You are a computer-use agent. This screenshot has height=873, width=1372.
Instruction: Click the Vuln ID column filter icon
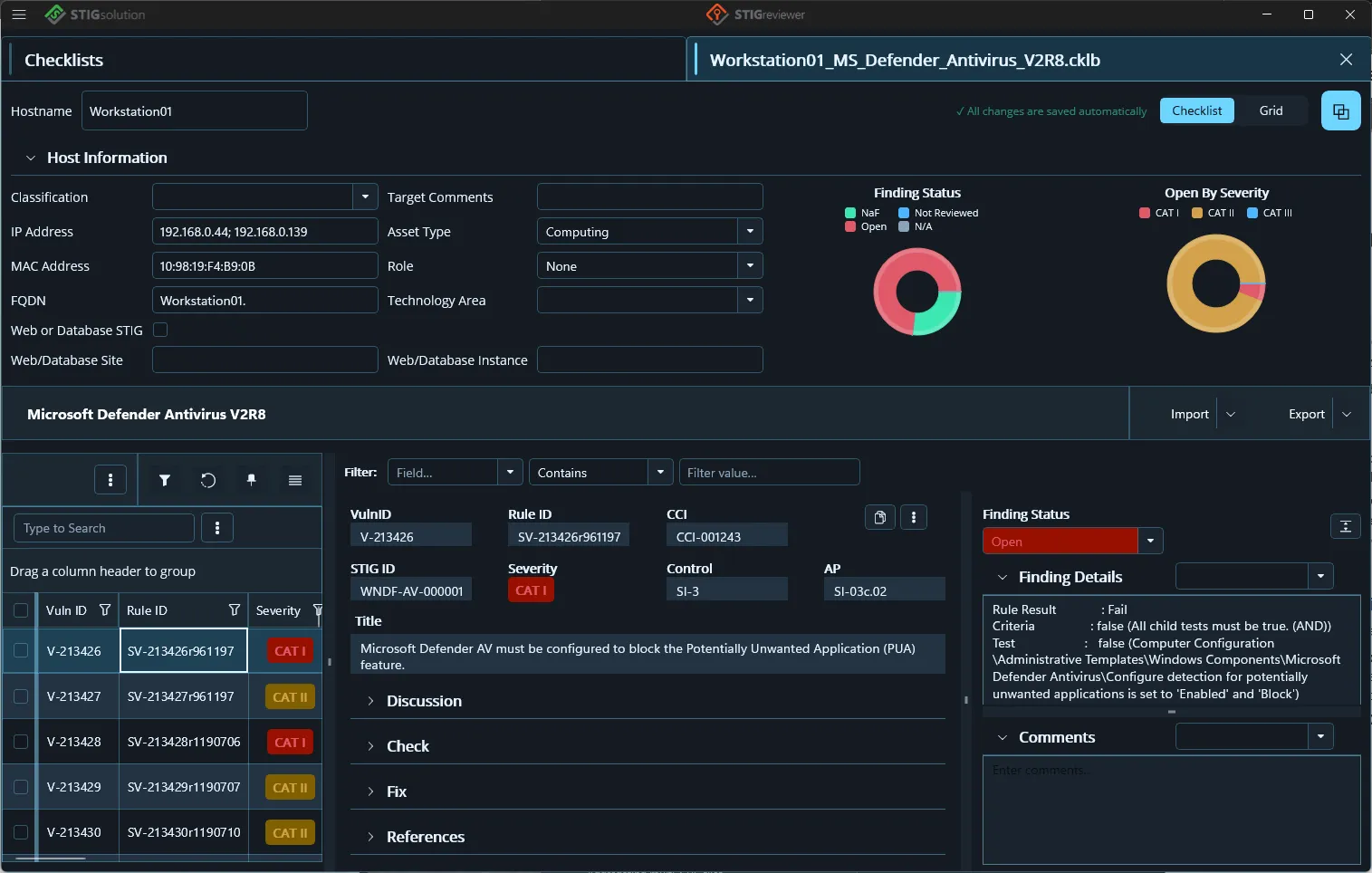[x=105, y=610]
